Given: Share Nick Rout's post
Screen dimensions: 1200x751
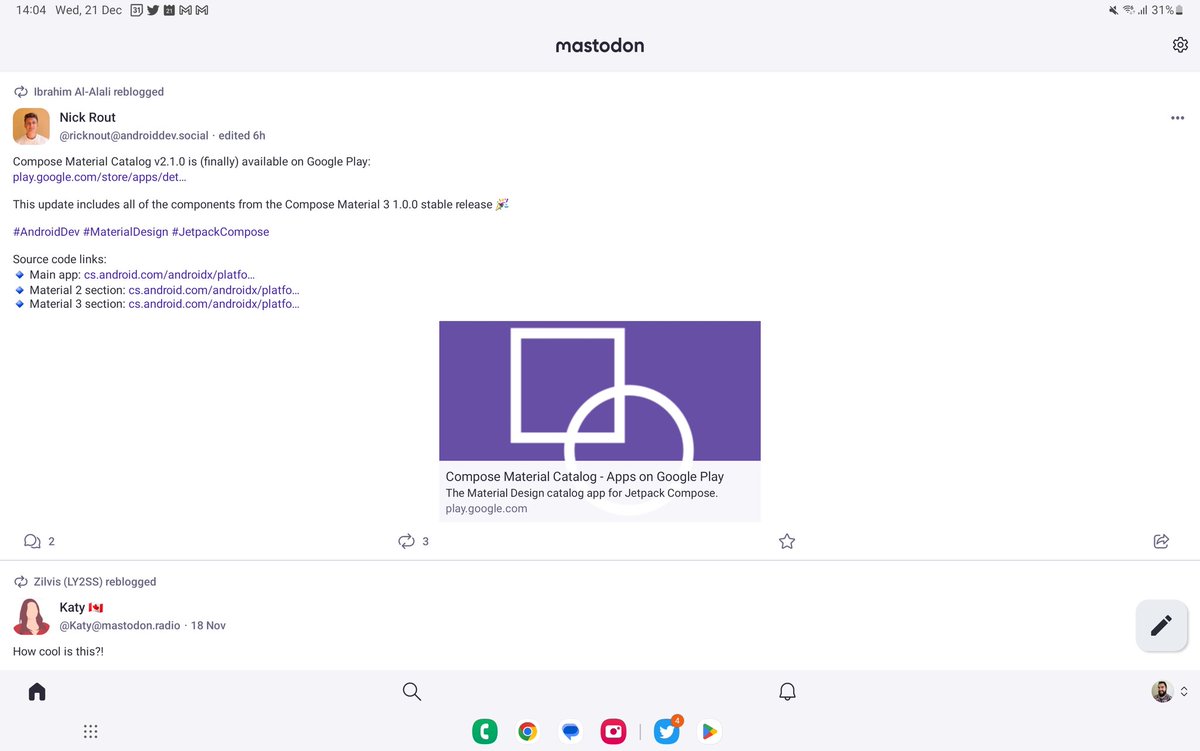Looking at the screenshot, I should tap(1161, 541).
